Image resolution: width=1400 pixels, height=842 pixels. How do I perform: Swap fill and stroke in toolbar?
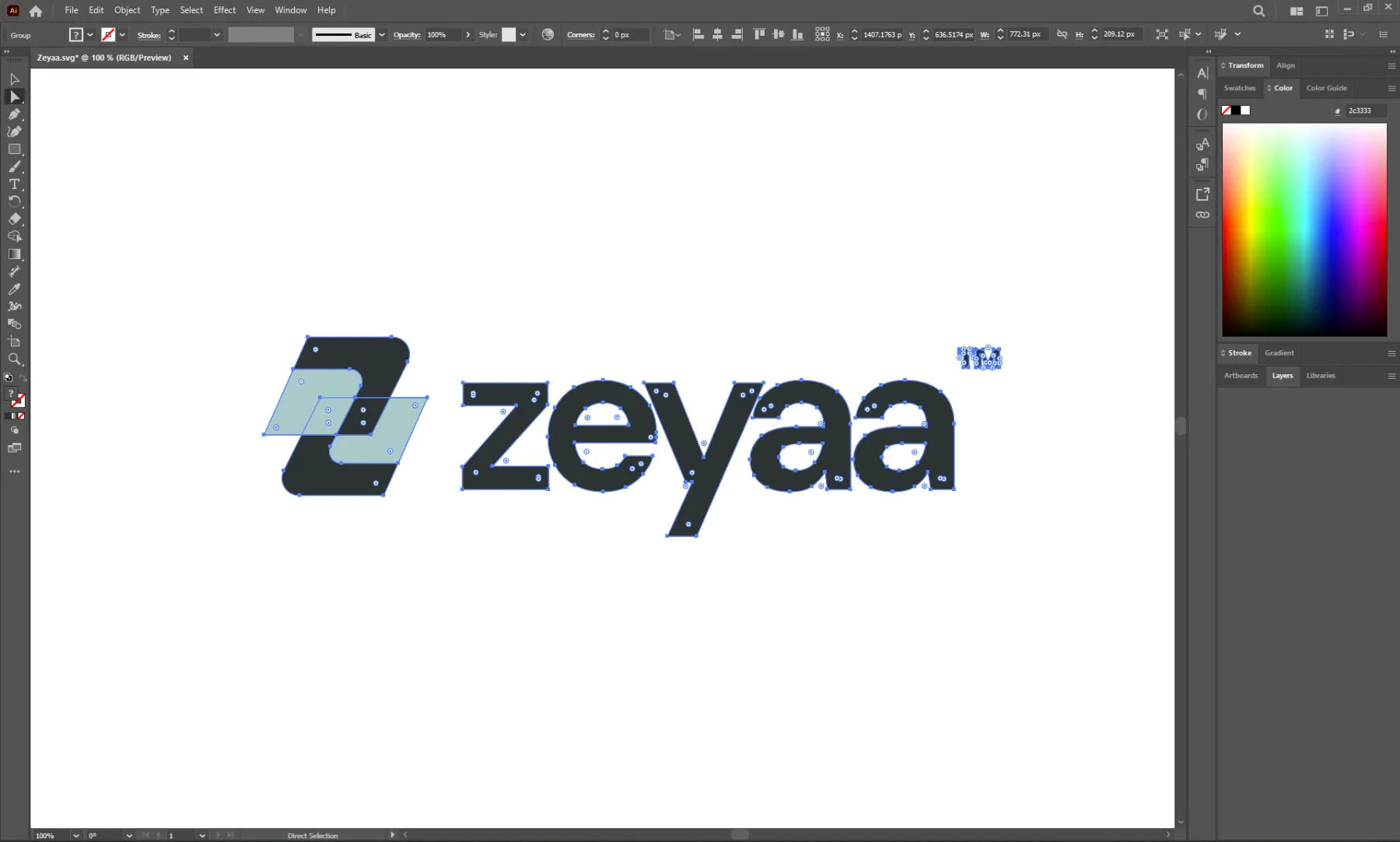pyautogui.click(x=23, y=377)
